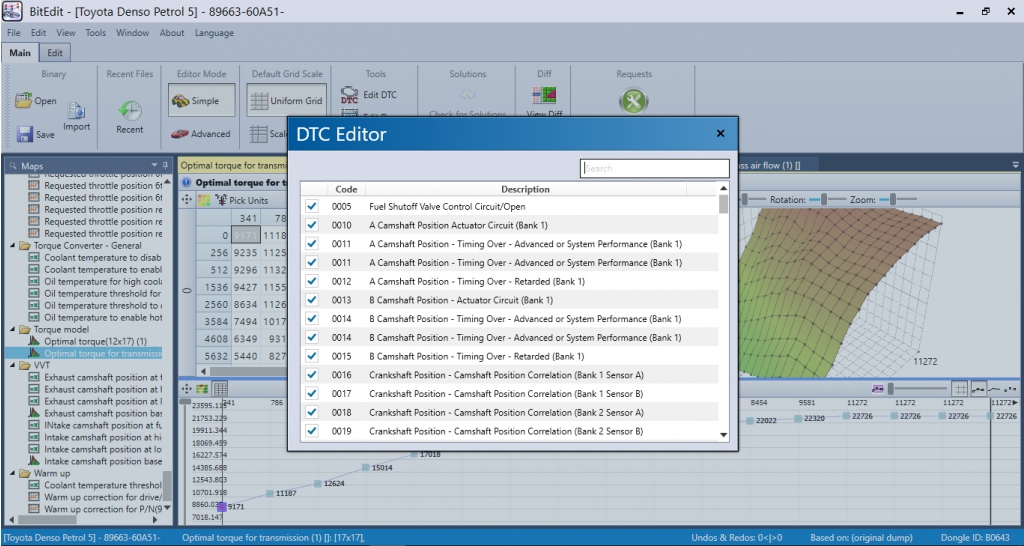Uncheck DTC 0017 Bank 1 Sensor B checkbox
Viewport: 1024px width, 546px height.
tap(312, 394)
